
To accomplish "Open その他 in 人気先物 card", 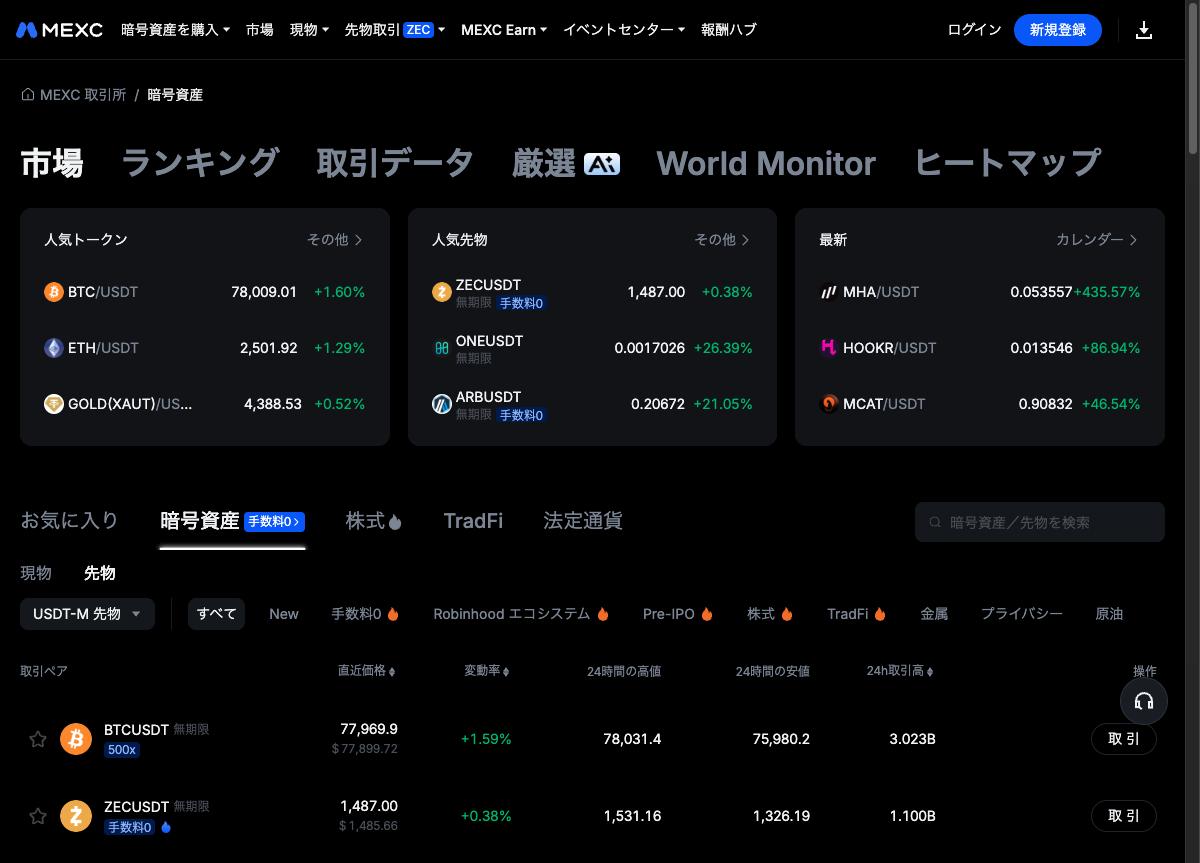I will (x=723, y=240).
